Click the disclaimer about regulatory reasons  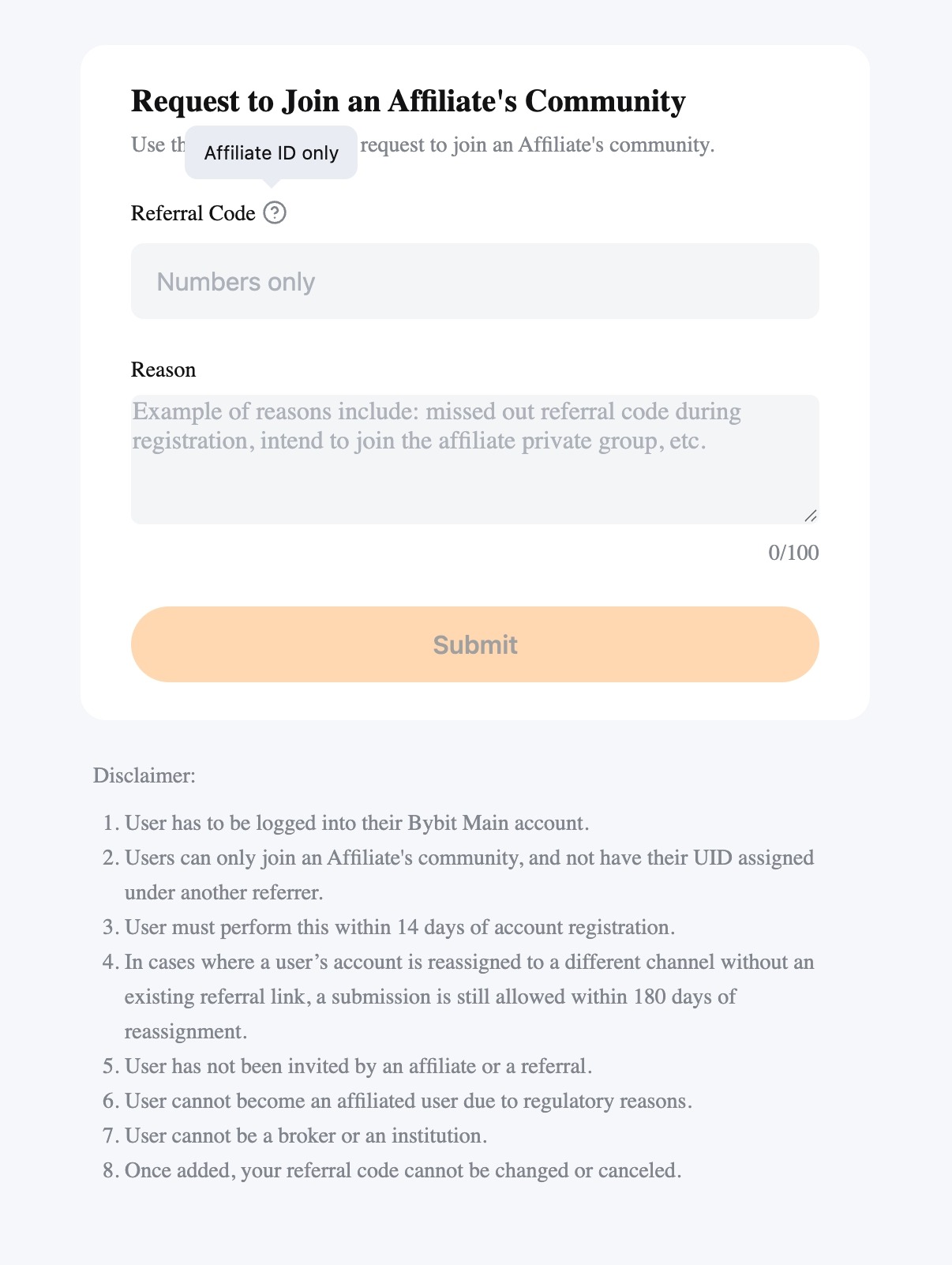click(x=408, y=1101)
